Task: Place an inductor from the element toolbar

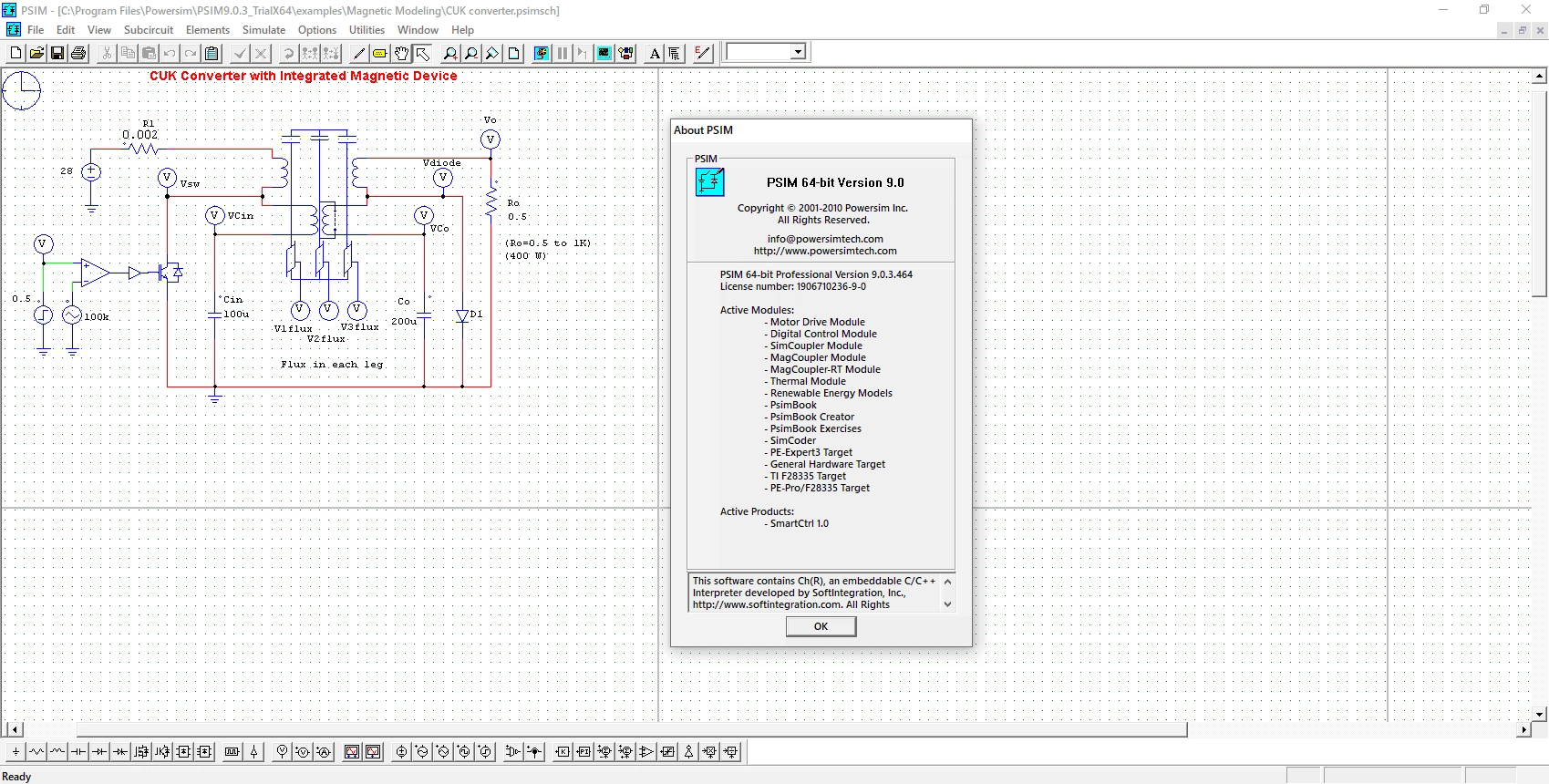Action: (x=57, y=752)
